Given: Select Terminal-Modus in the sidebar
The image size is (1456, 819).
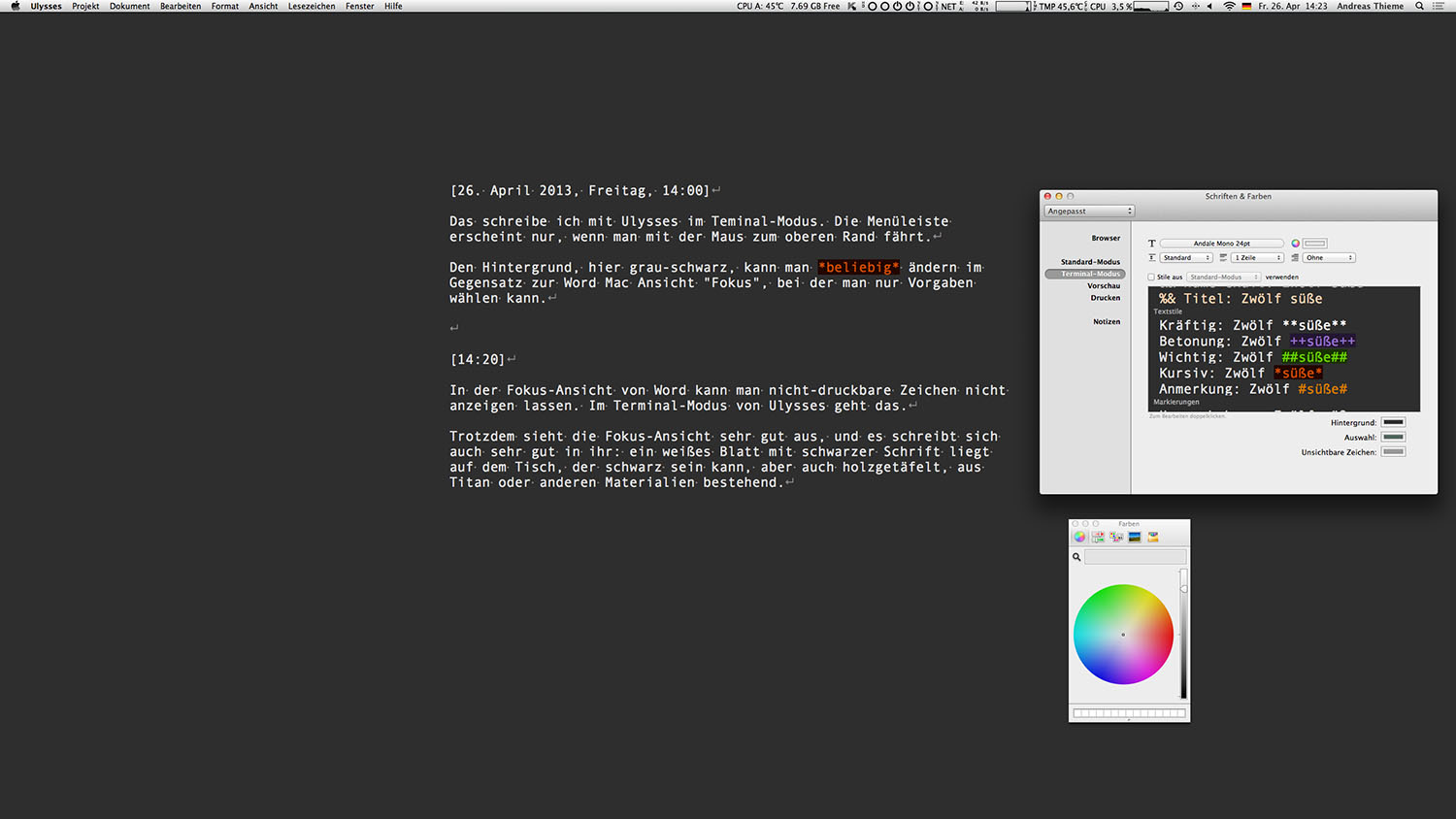Looking at the screenshot, I should [x=1085, y=274].
